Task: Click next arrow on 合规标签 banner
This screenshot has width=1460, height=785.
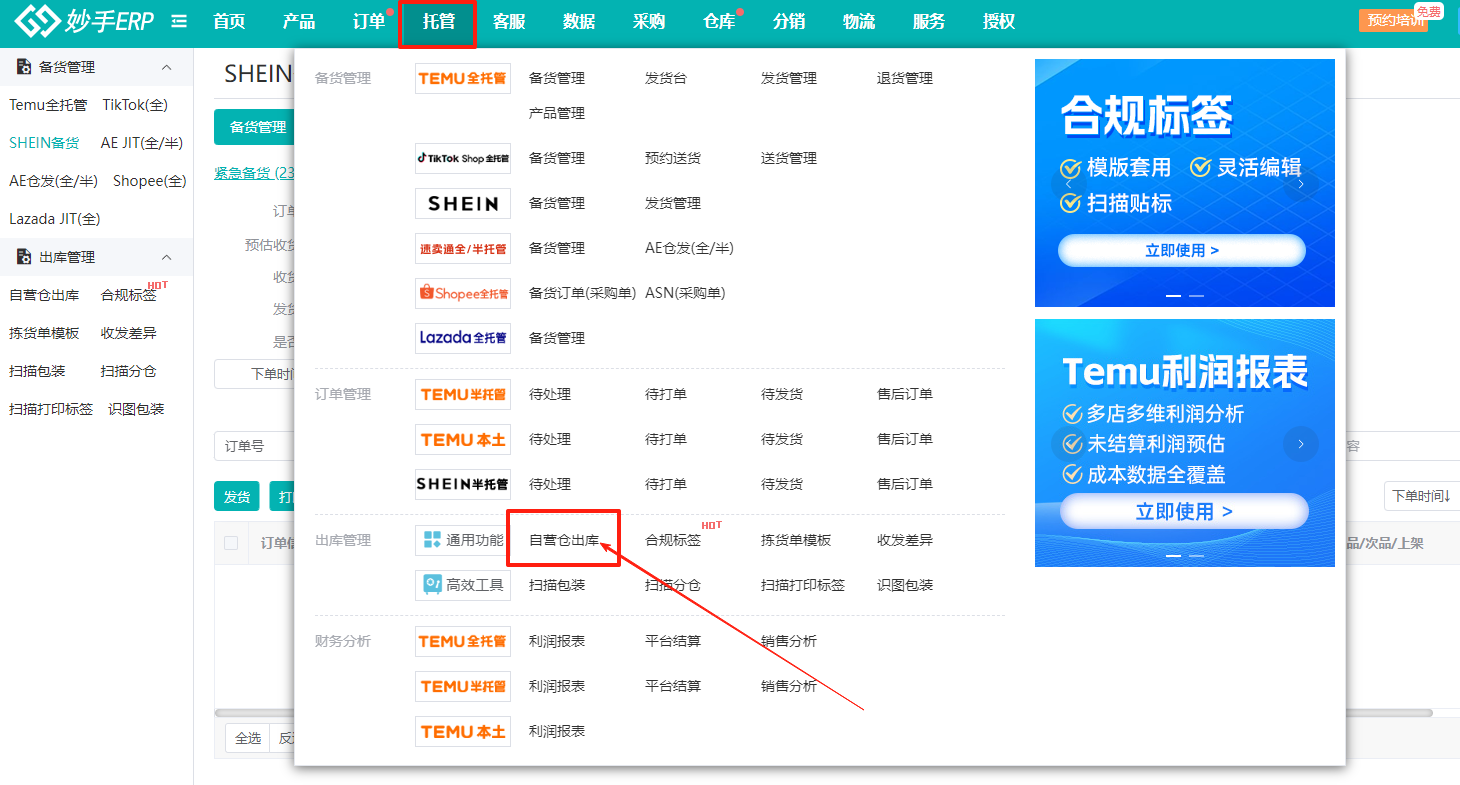Action: click(x=1301, y=184)
